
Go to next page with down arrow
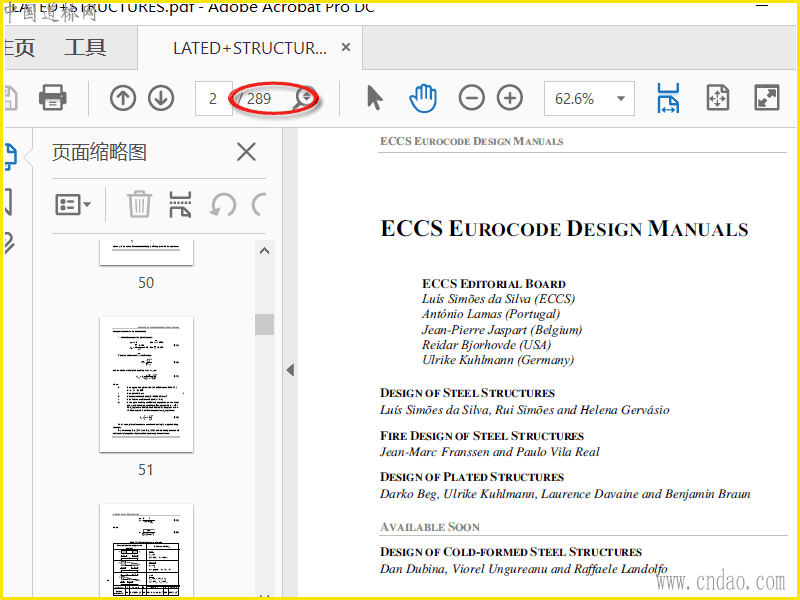tap(161, 98)
